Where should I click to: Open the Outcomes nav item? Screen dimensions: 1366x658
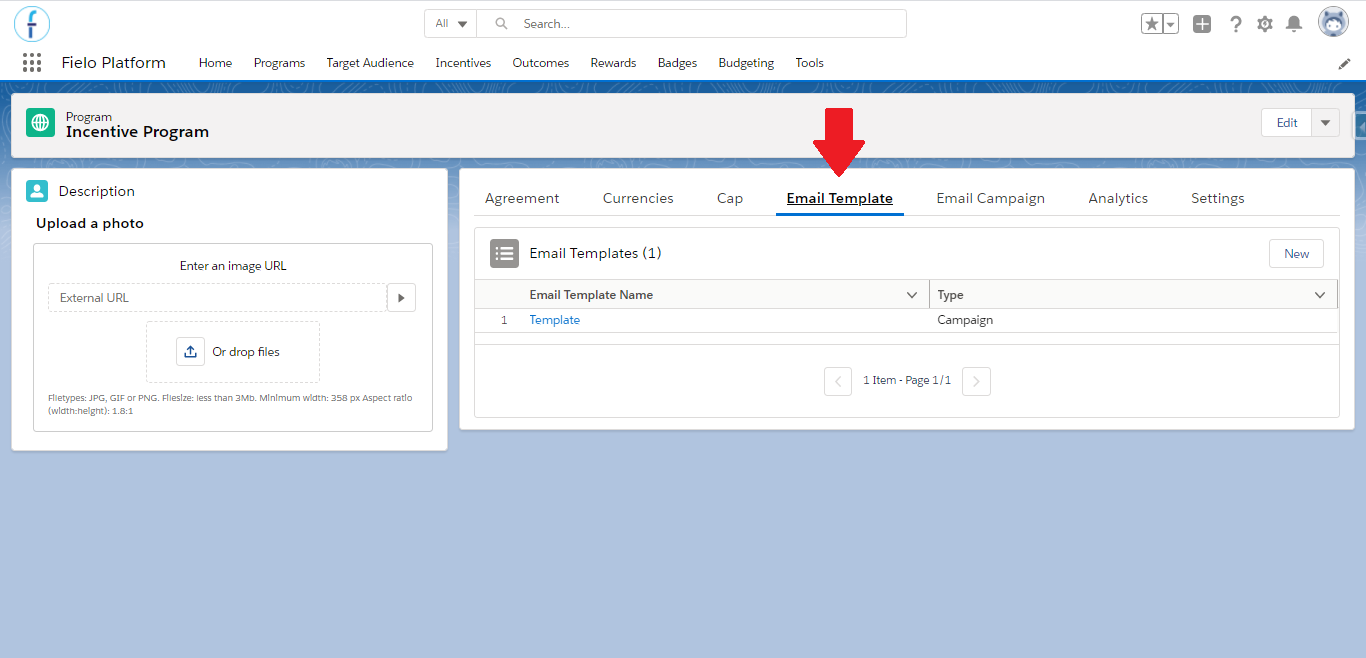tap(541, 63)
